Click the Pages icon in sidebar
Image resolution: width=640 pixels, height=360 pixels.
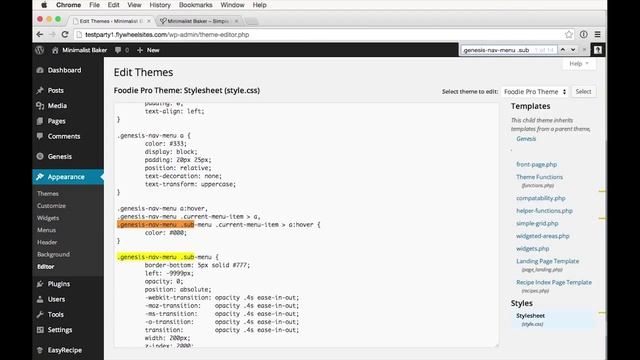pyautogui.click(x=40, y=121)
